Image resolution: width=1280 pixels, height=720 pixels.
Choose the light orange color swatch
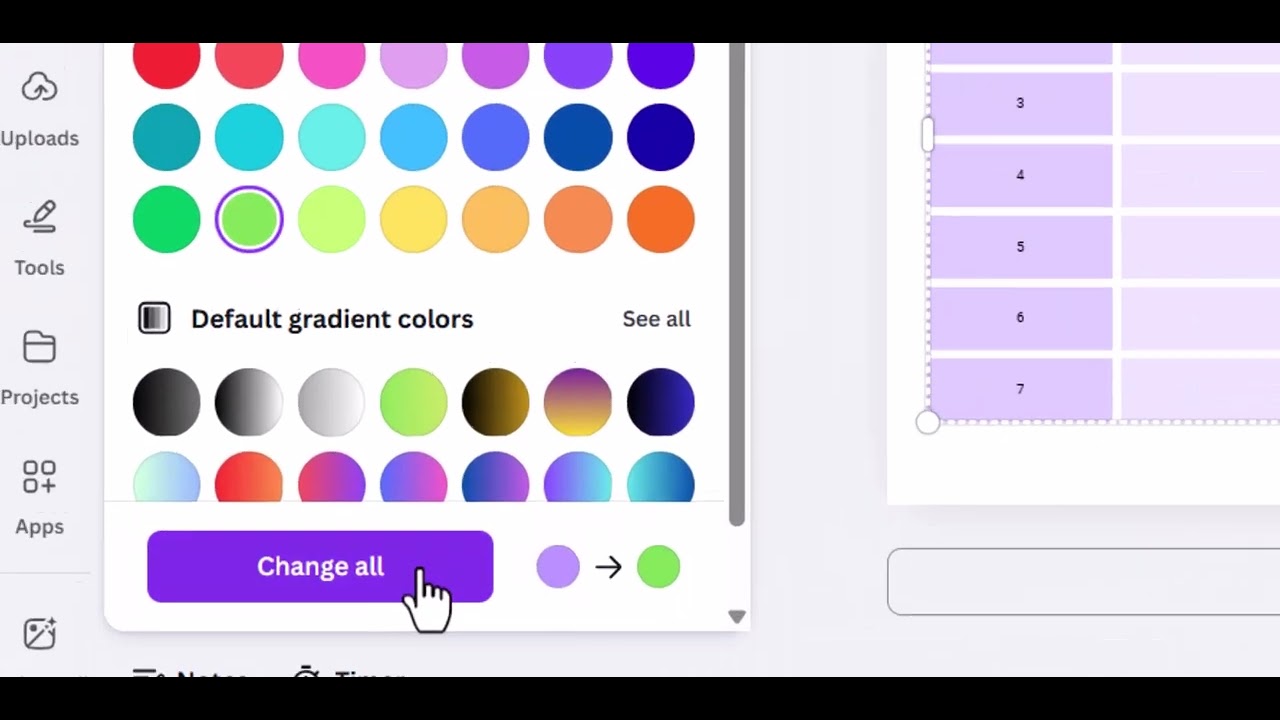pyautogui.click(x=496, y=219)
